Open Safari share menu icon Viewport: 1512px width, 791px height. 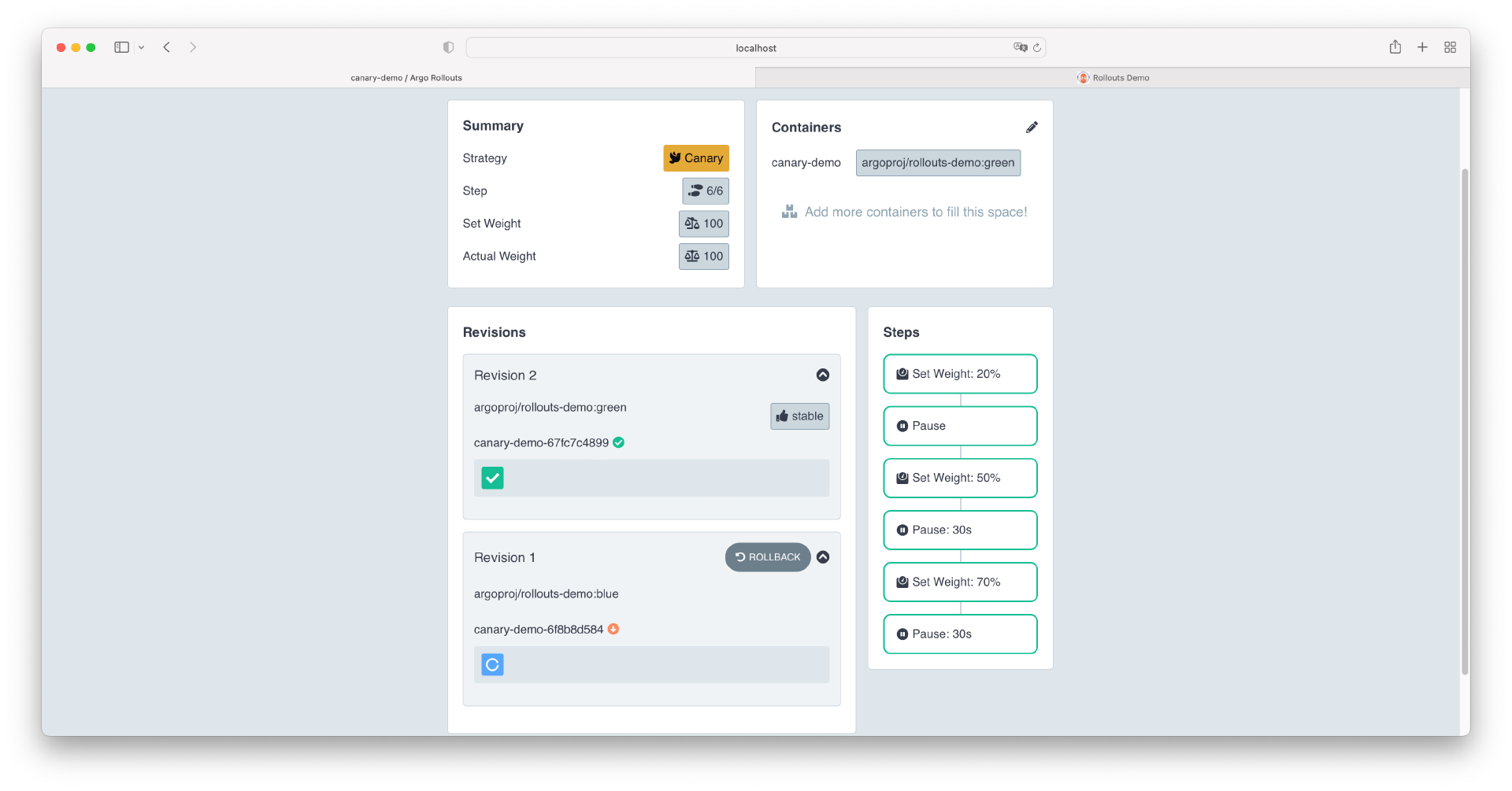1395,47
